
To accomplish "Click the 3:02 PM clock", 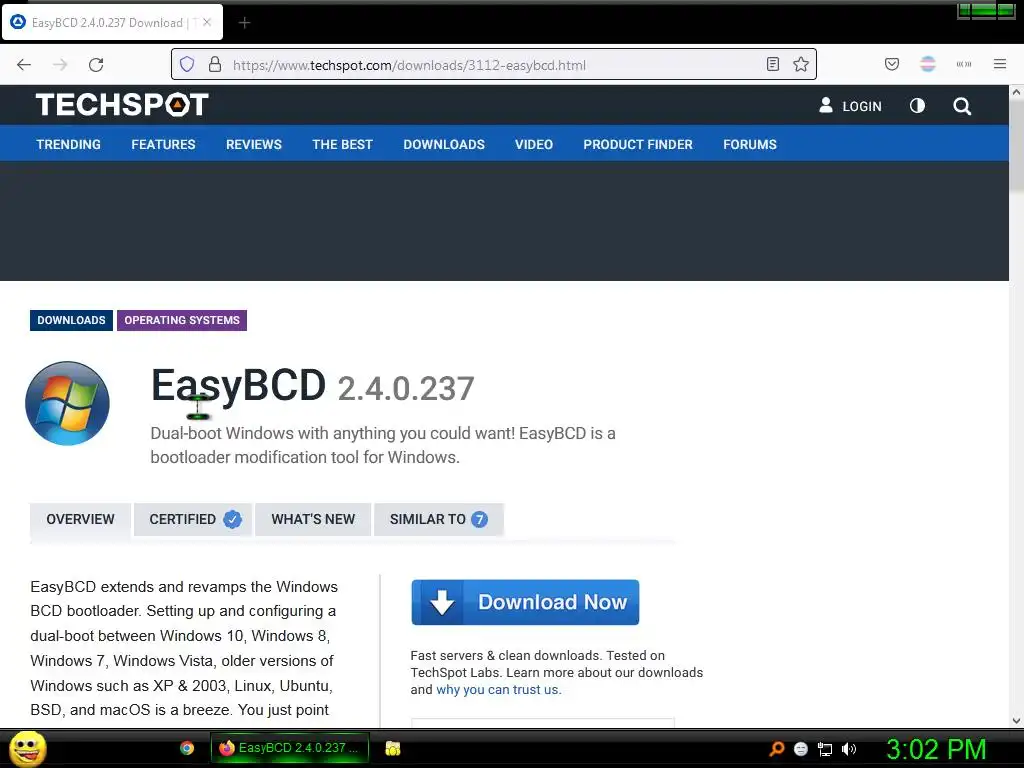I will click(x=936, y=749).
